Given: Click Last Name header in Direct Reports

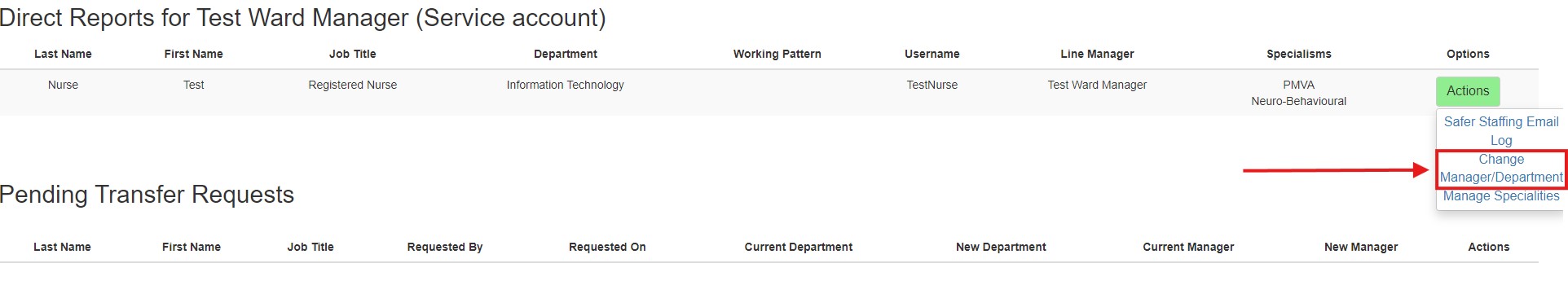Looking at the screenshot, I should coord(63,54).
